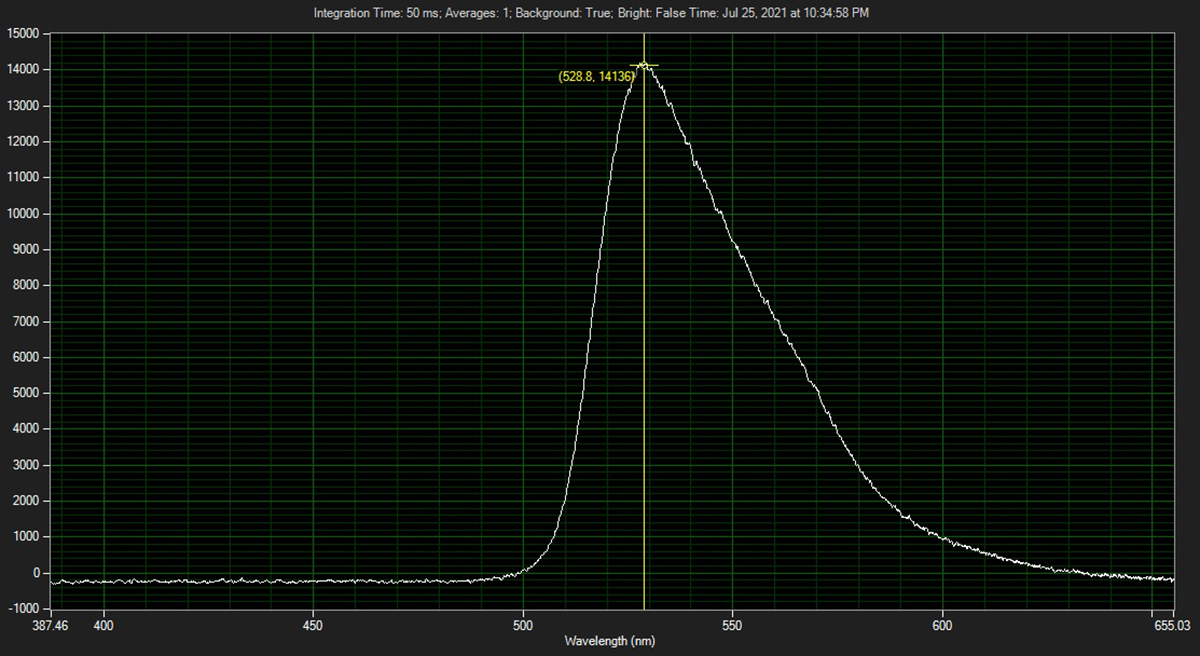
Task: Select the 15000 y-axis label
Action: coord(22,34)
